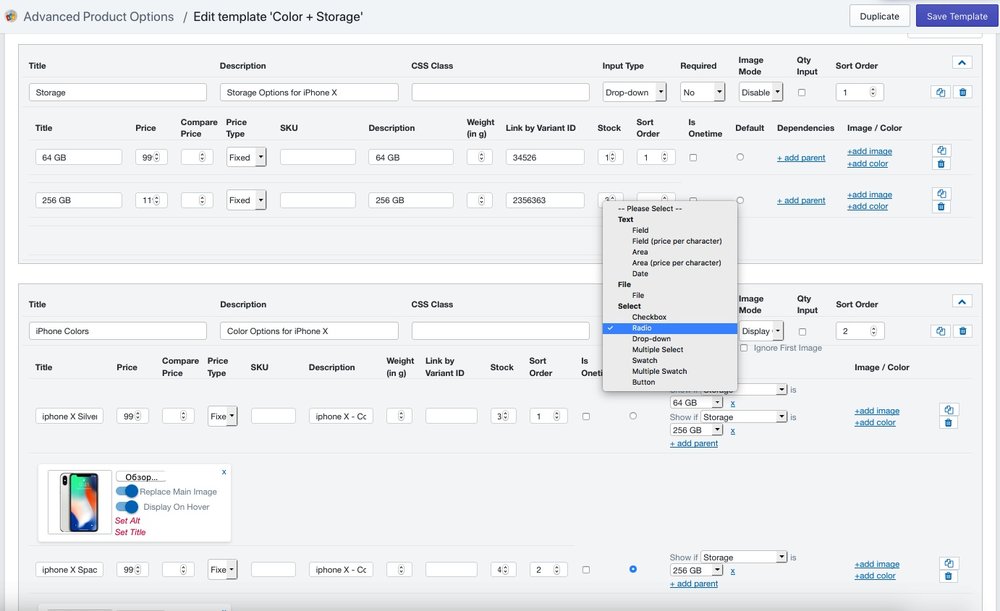Open Storage dependency dropdown for iphone X Space
This screenshot has width=1000, height=611.
point(744,557)
